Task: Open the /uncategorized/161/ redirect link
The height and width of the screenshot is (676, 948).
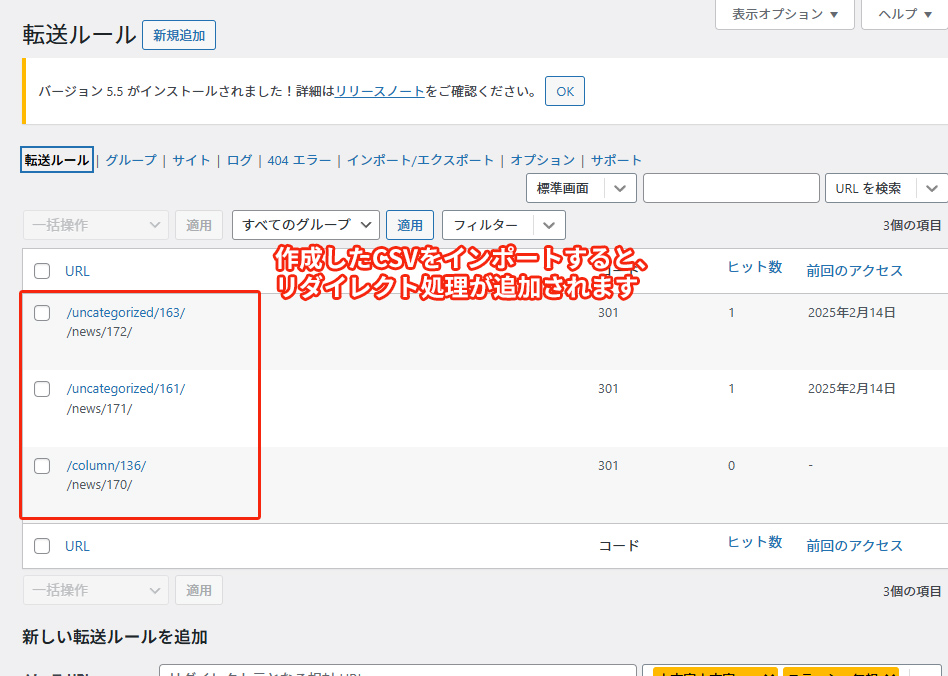Action: [x=126, y=389]
